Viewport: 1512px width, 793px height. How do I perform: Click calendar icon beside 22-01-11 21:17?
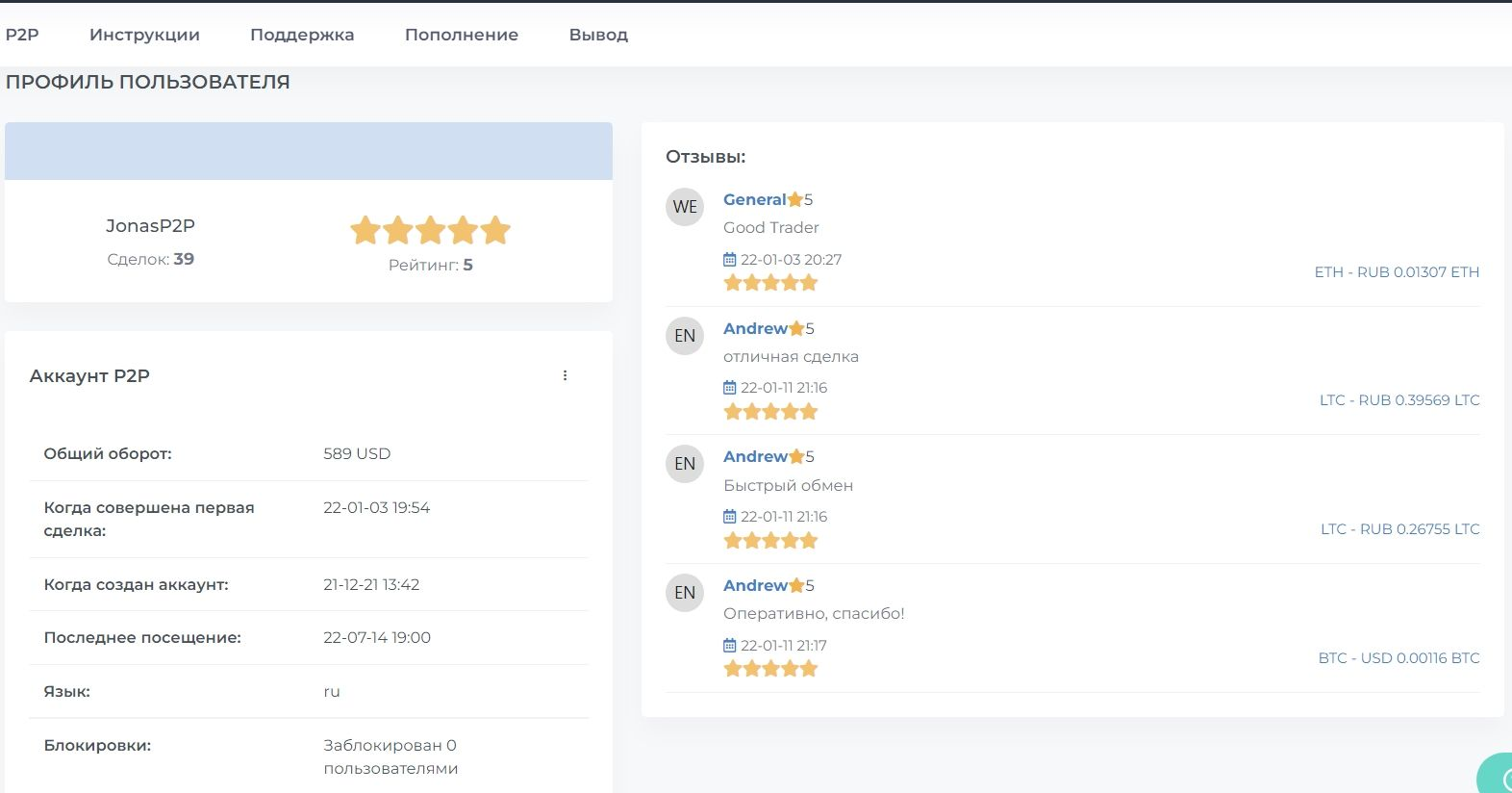(729, 645)
